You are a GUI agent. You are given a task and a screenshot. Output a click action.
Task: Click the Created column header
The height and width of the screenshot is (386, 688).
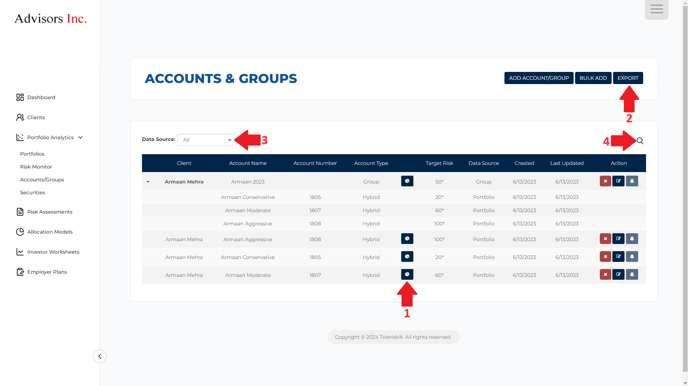[x=524, y=163]
